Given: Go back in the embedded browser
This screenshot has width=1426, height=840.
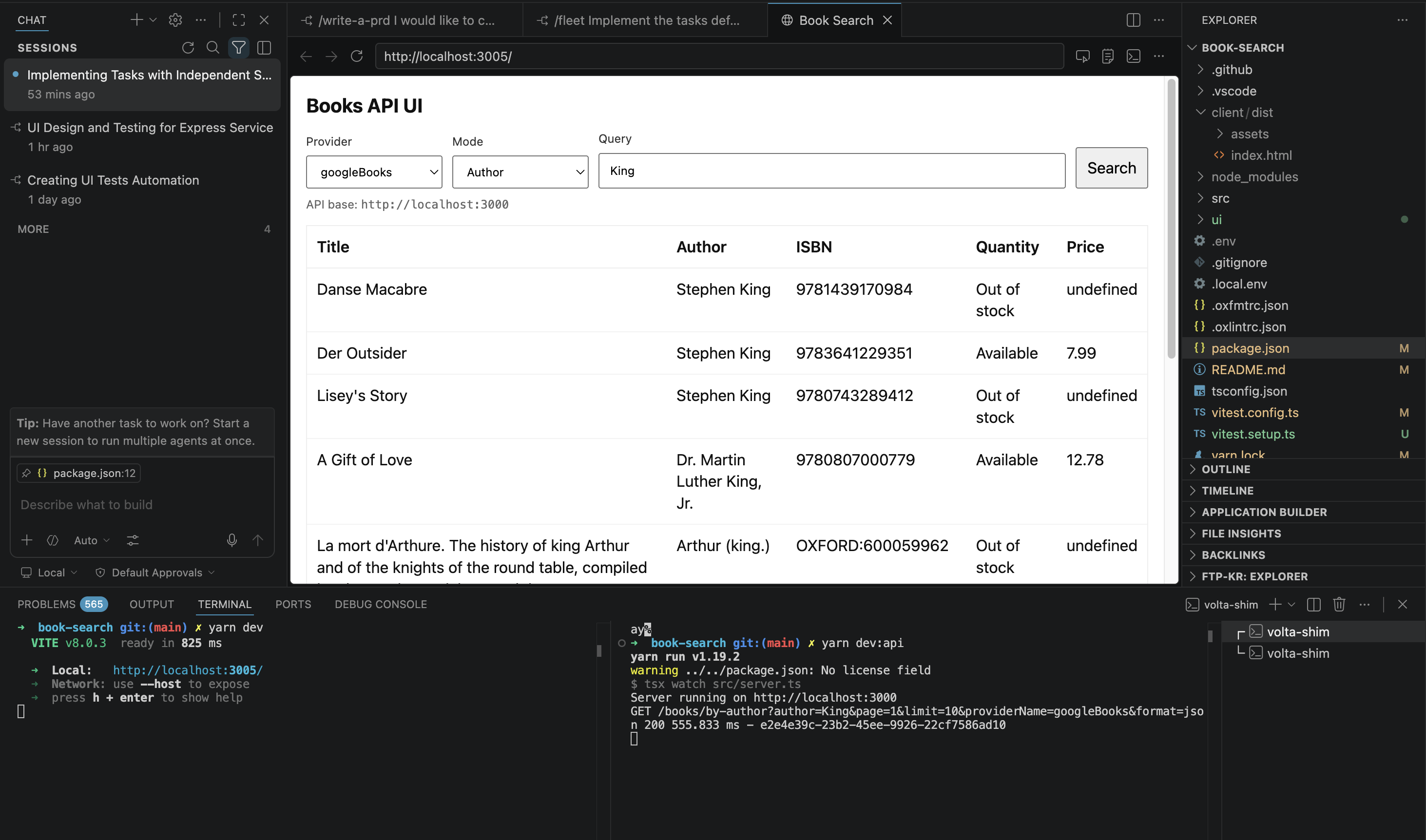Looking at the screenshot, I should pyautogui.click(x=306, y=56).
